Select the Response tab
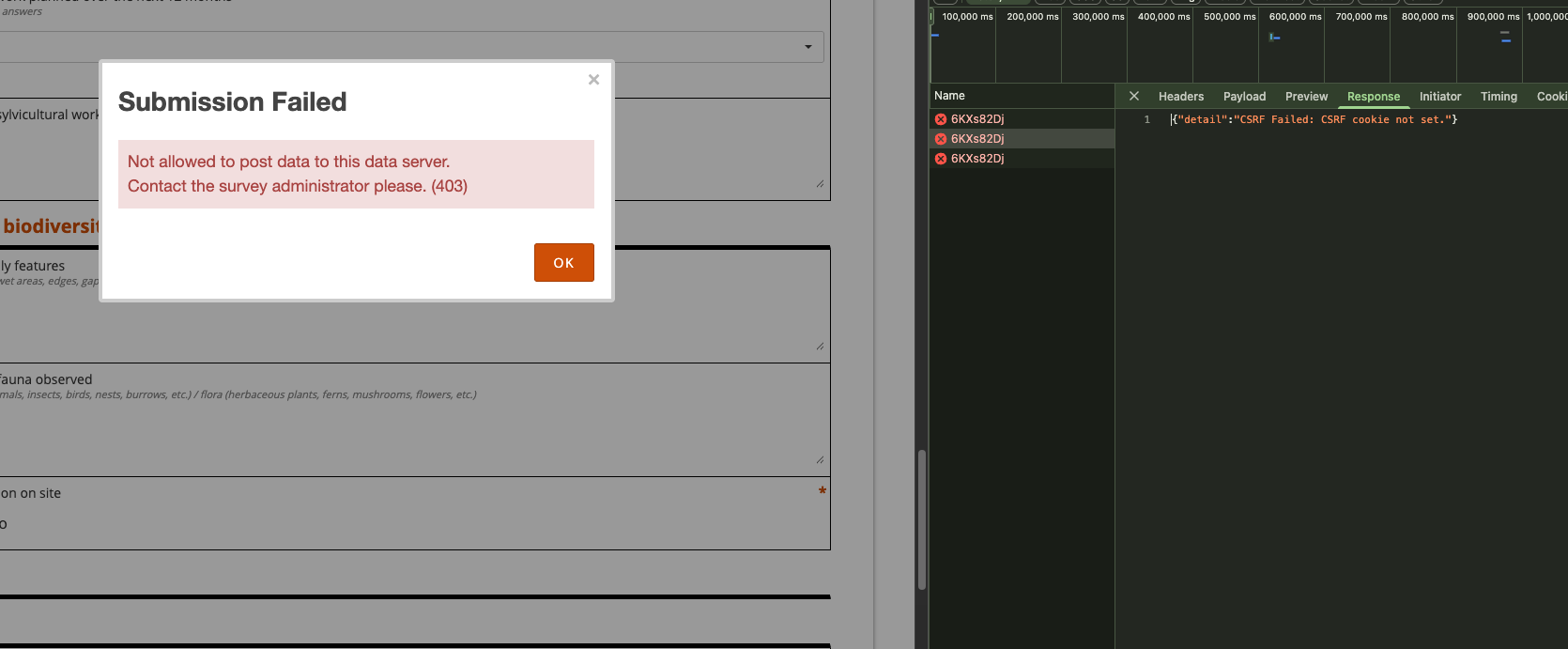 click(x=1373, y=97)
